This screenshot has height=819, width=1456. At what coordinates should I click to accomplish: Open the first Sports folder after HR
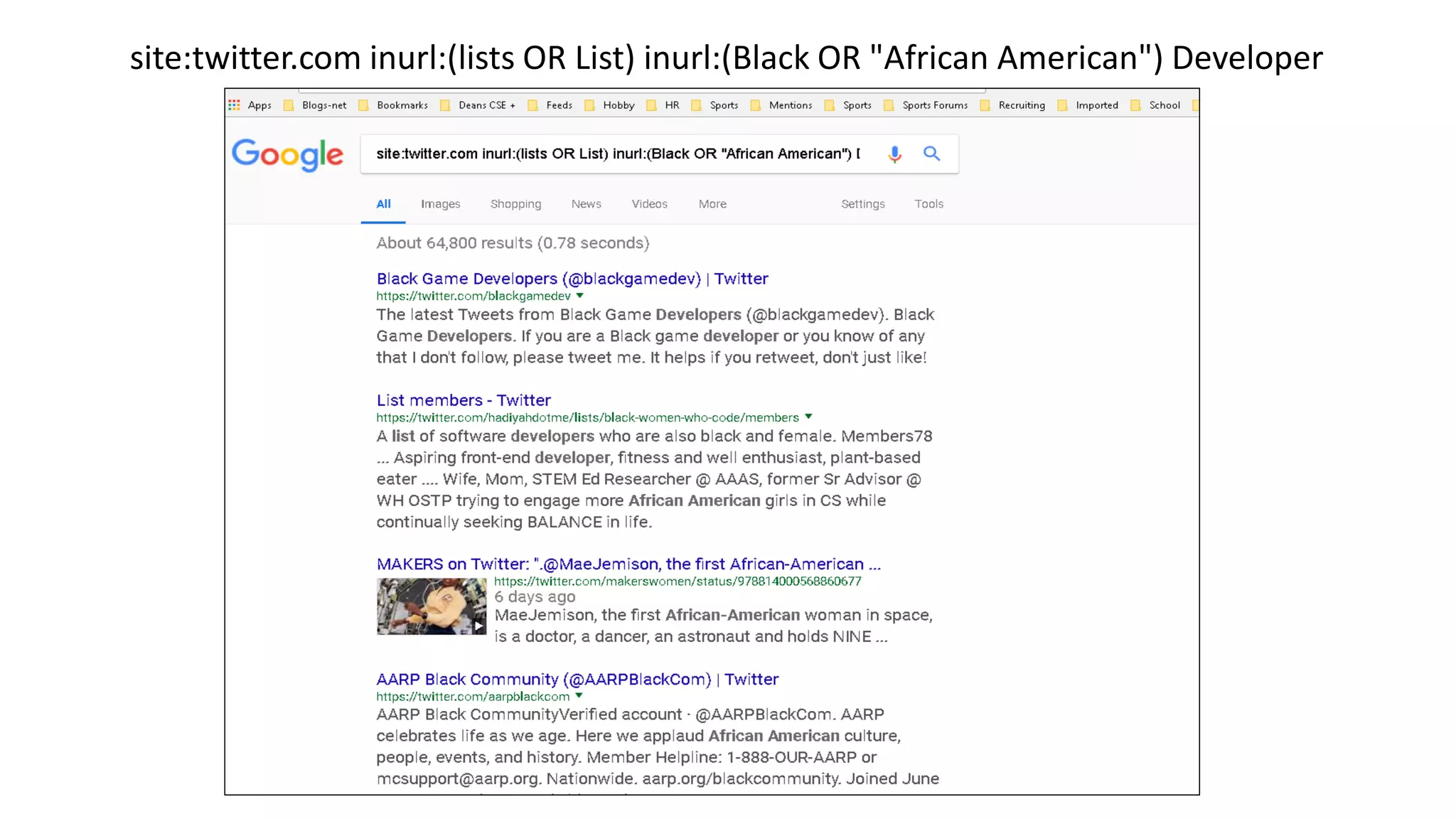(x=715, y=105)
